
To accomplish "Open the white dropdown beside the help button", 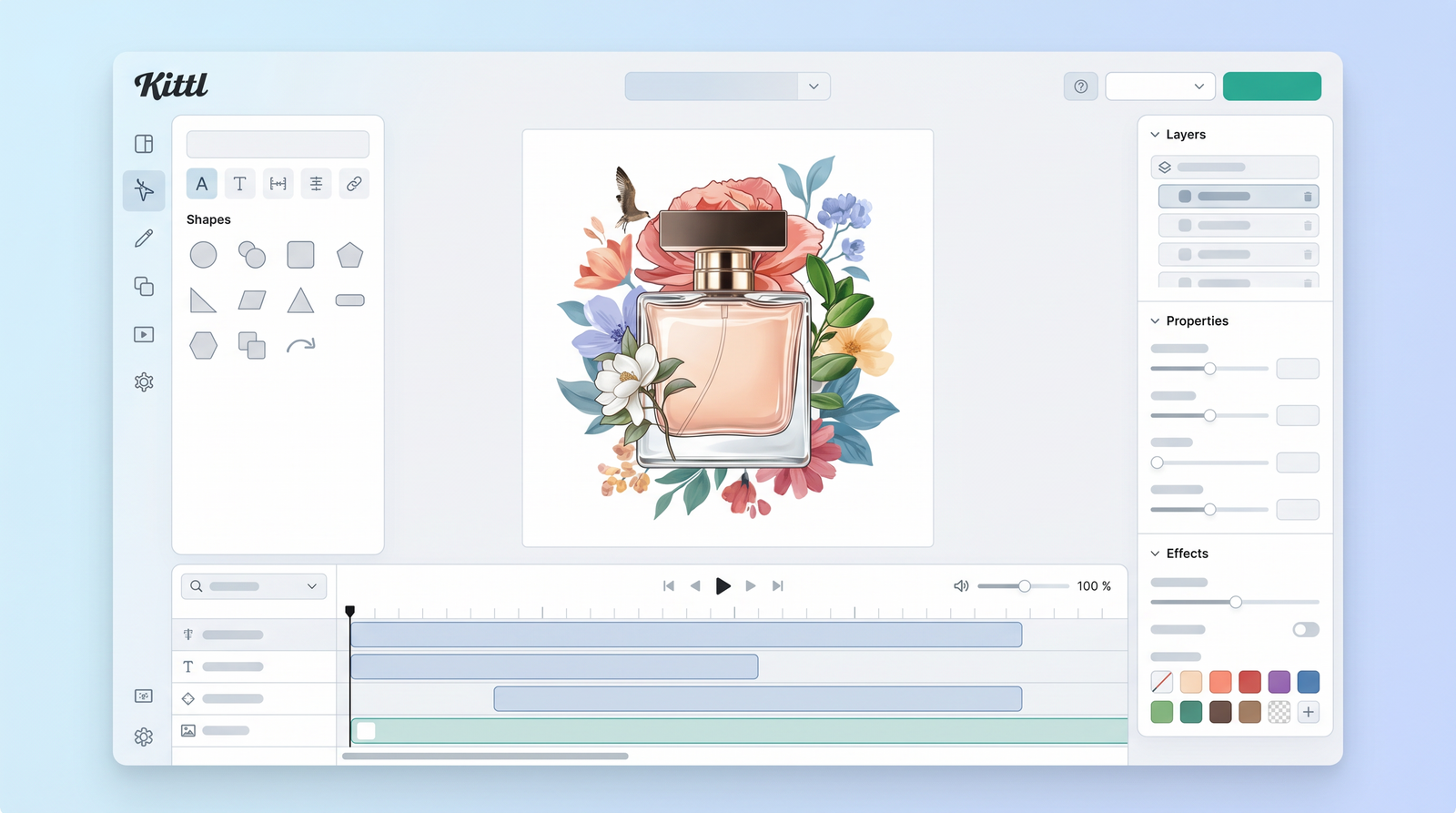I will pyautogui.click(x=1160, y=86).
